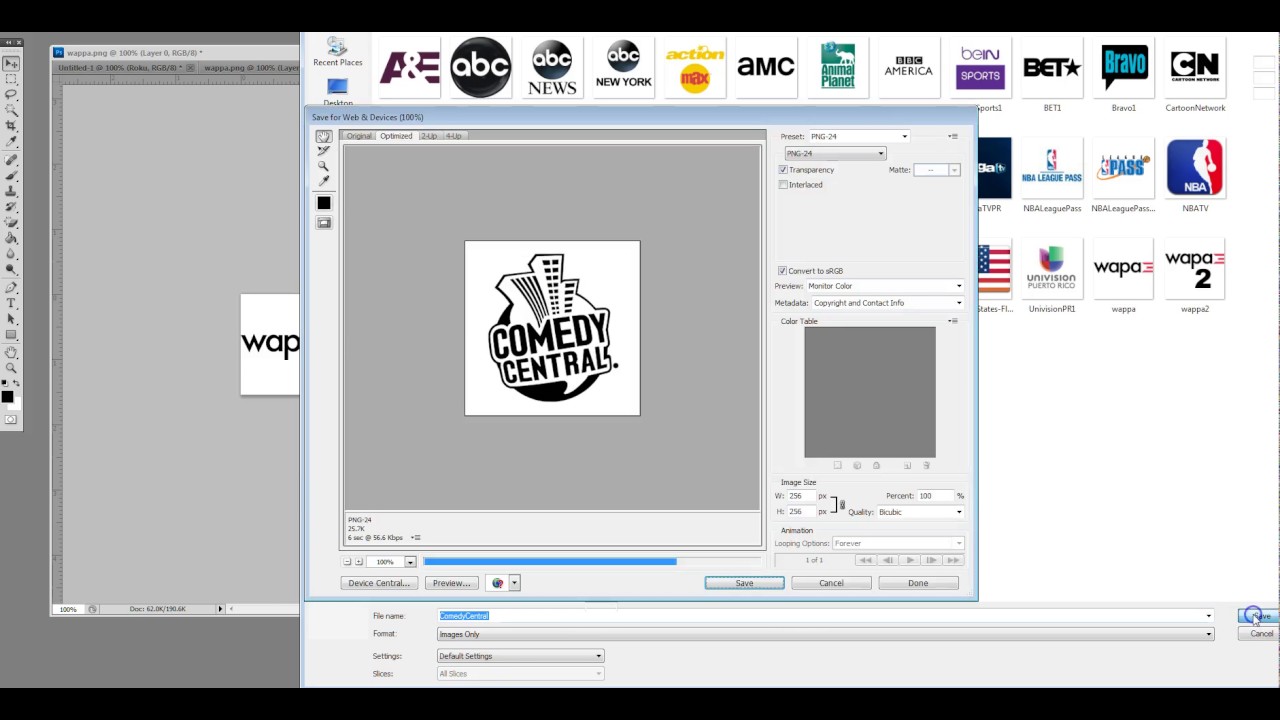Image resolution: width=1280 pixels, height=720 pixels.
Task: Click the File name input field
Action: [x=825, y=616]
